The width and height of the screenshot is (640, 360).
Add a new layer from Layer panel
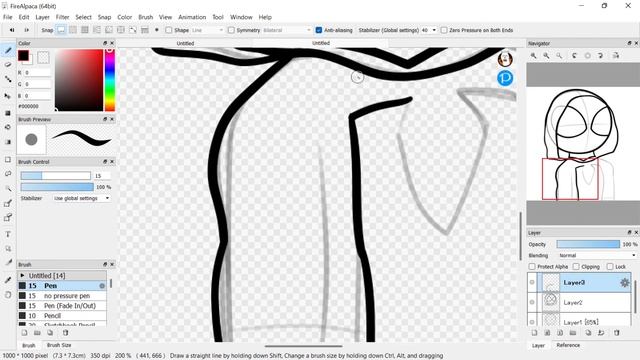tap(534, 333)
